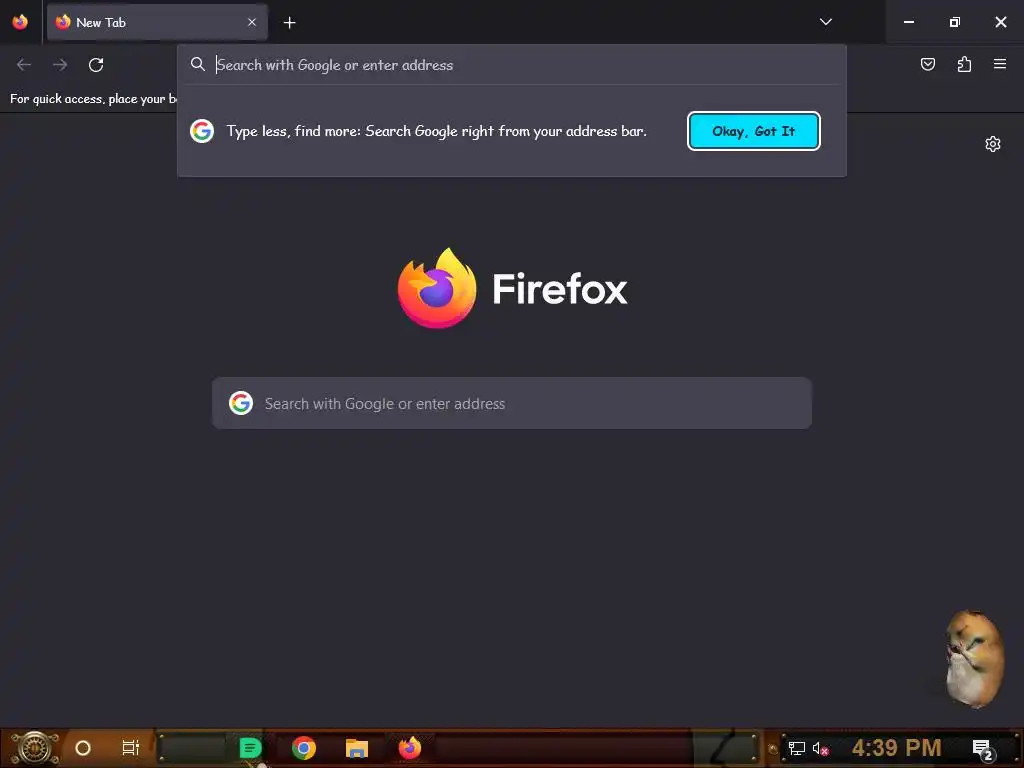
Task: Go back with the back arrow
Action: [24, 65]
